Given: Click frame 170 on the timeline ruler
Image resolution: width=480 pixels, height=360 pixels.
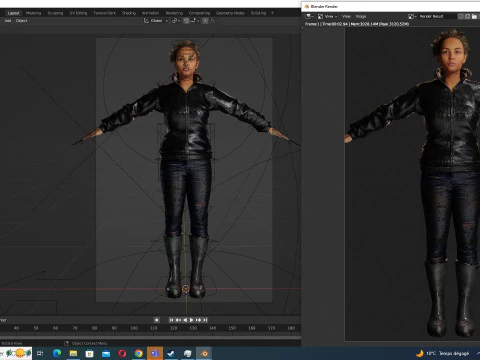Looking at the screenshot, I should pyautogui.click(x=271, y=328).
